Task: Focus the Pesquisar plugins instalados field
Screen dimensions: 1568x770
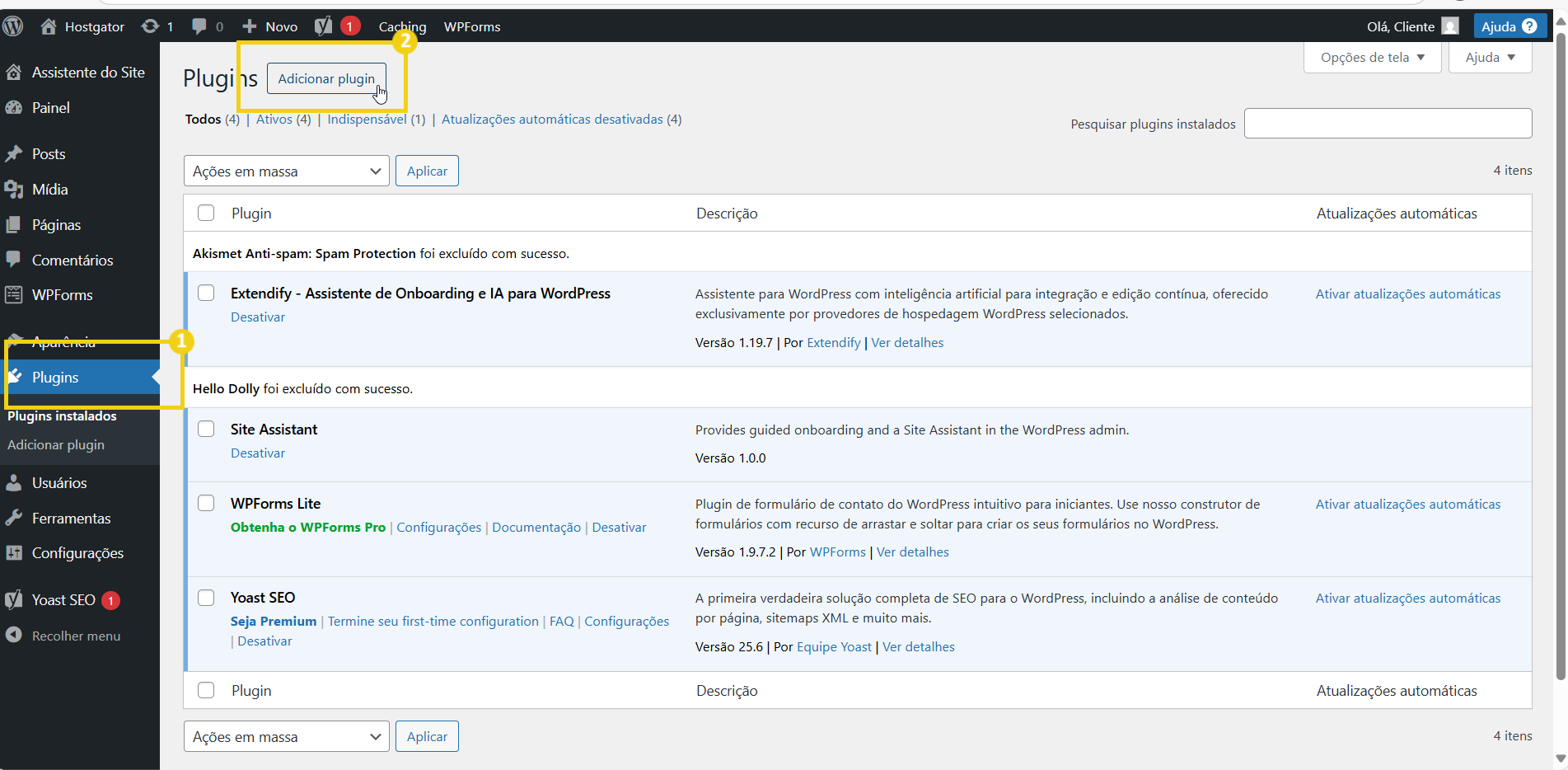Action: coord(1388,124)
